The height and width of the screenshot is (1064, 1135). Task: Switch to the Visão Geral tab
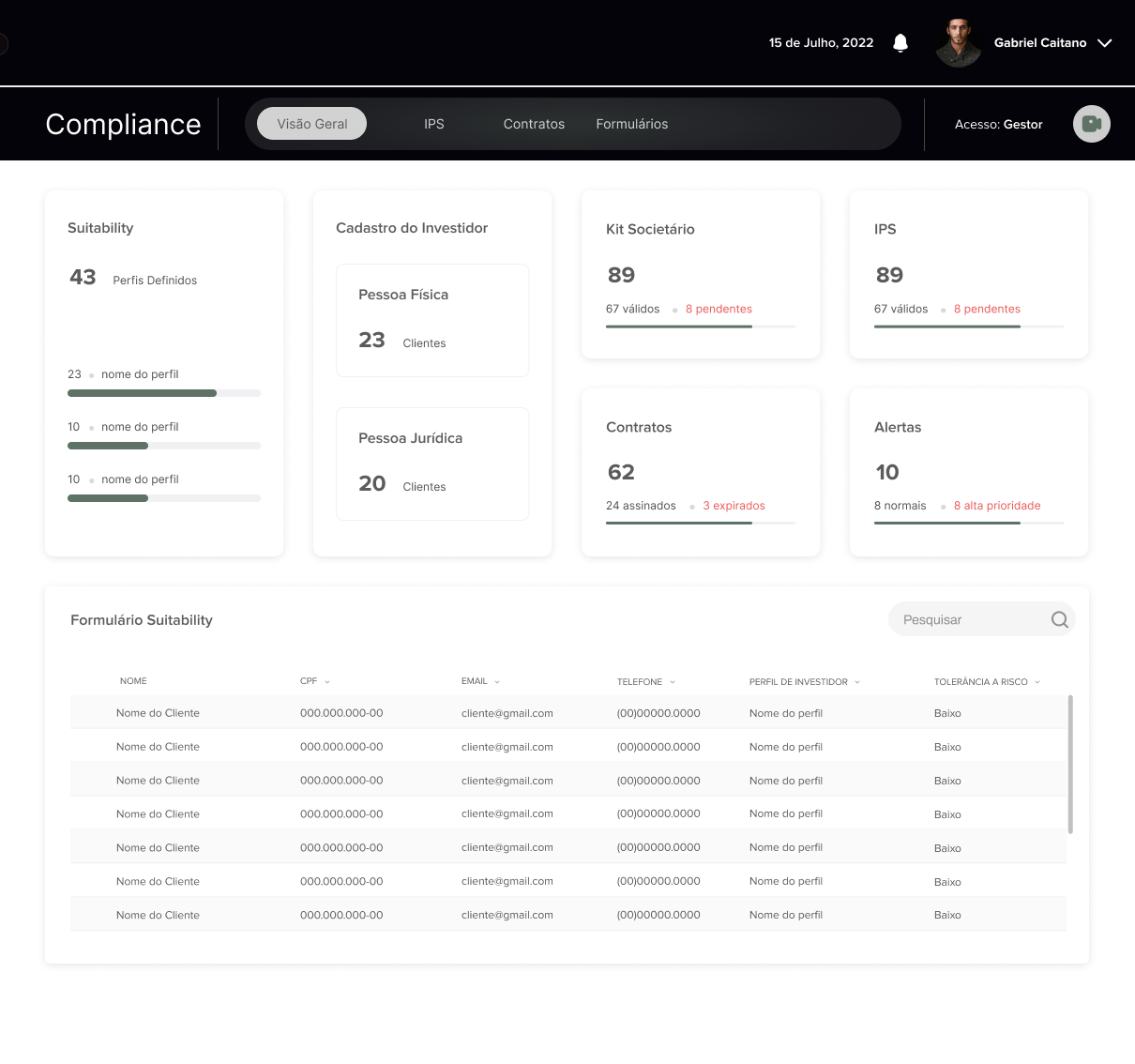point(311,124)
